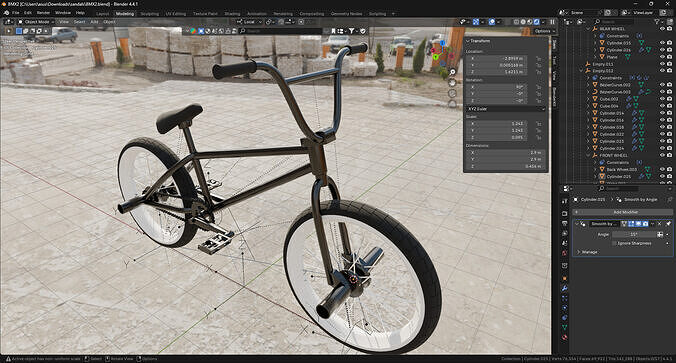Open the XYZ Euler rotation mode dropdown
Viewport: 676px width, 363px height.
pos(505,109)
